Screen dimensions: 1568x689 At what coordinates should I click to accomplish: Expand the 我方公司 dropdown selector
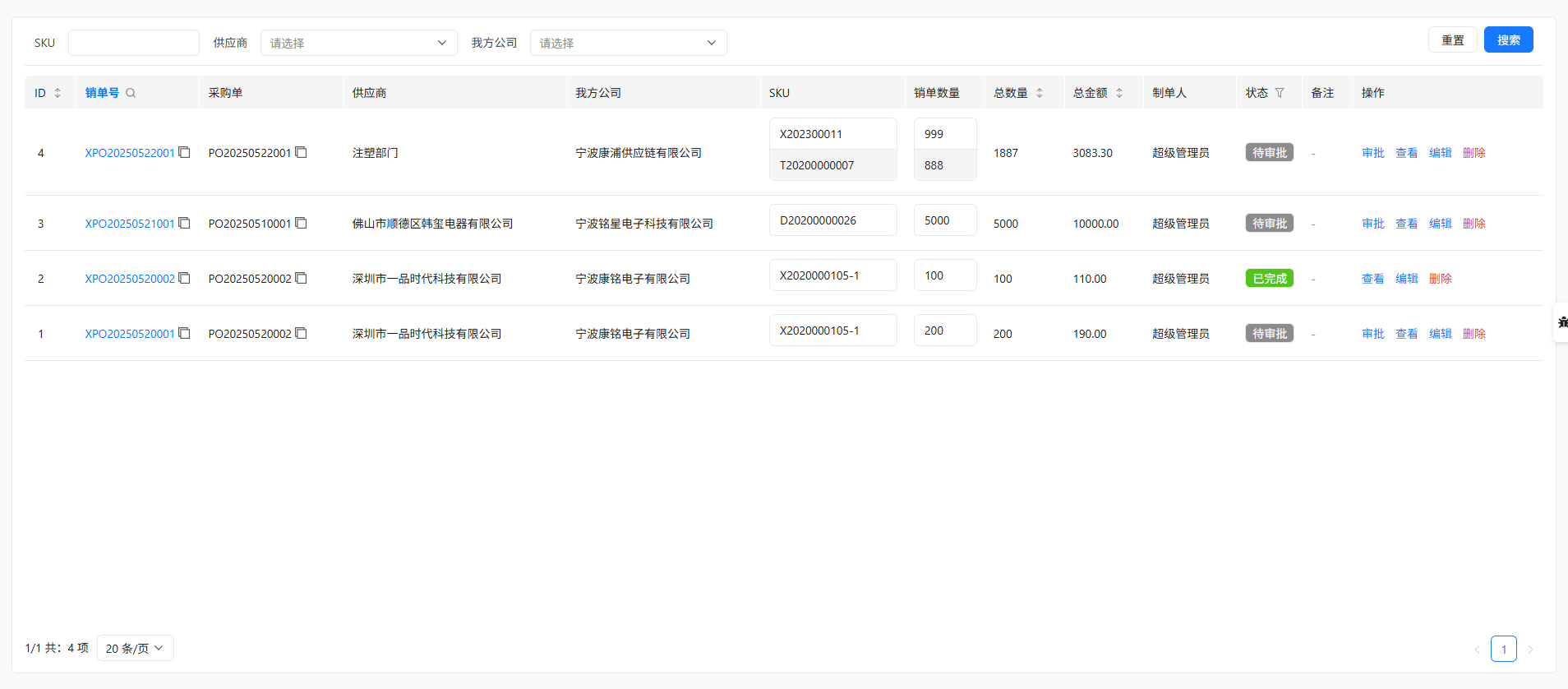point(628,43)
